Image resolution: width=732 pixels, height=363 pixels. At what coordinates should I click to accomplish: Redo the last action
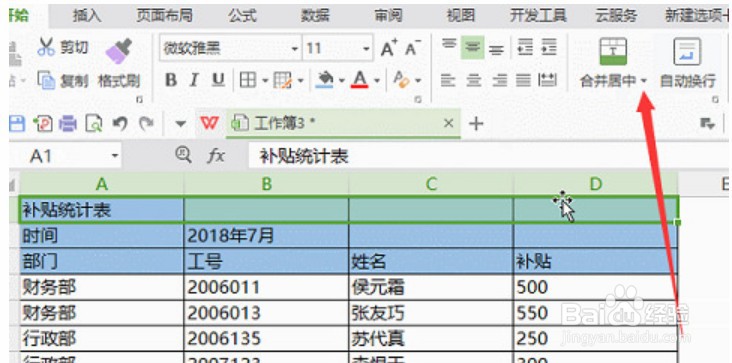pos(147,124)
